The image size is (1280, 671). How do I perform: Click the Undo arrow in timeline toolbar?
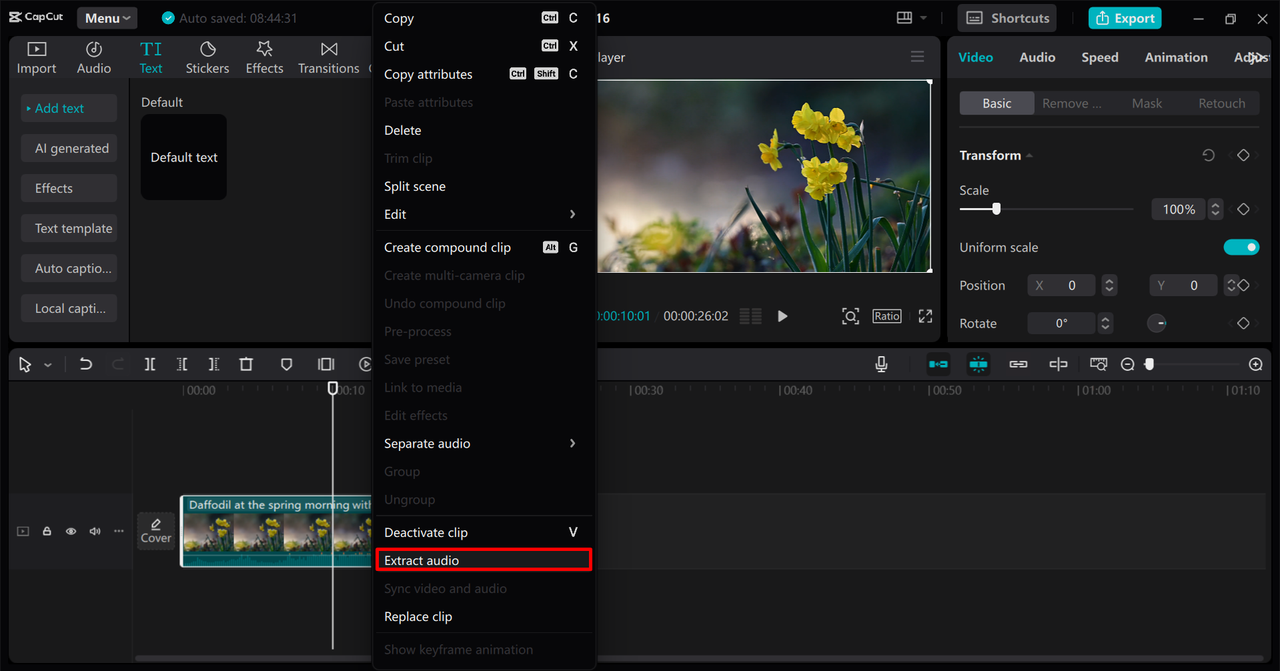[x=86, y=364]
